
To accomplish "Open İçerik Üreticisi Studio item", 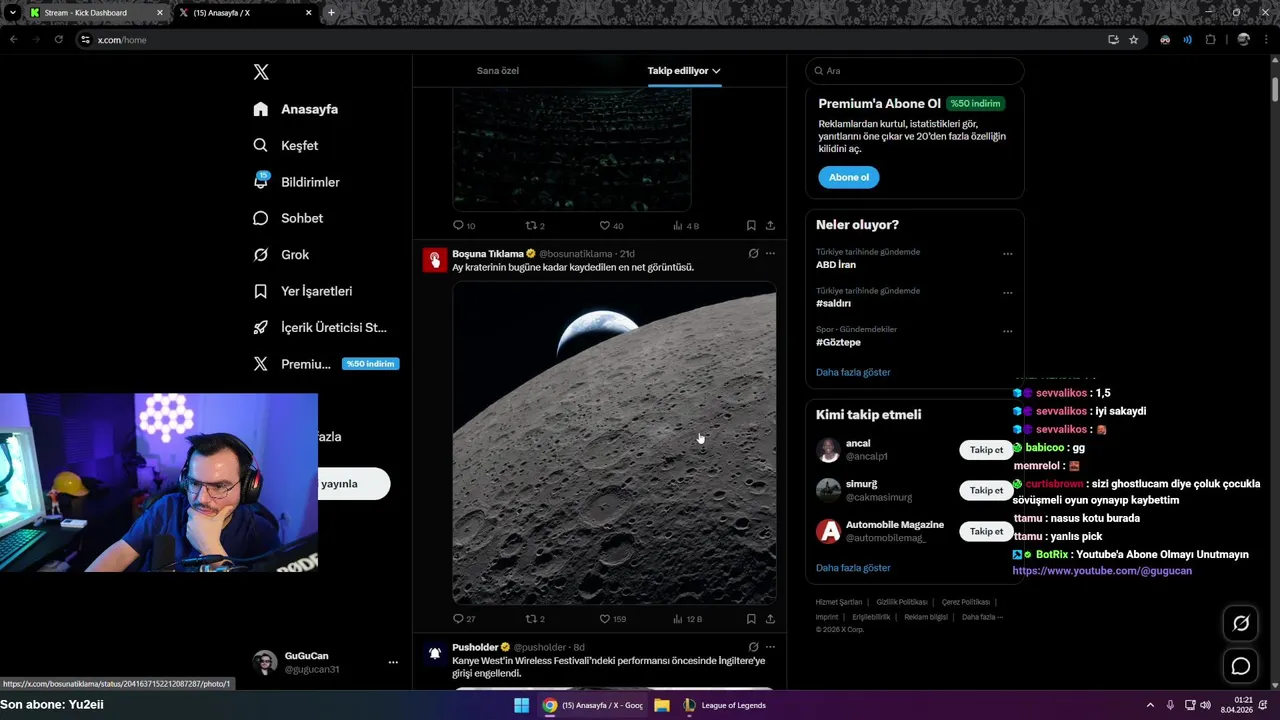I will click(320, 327).
